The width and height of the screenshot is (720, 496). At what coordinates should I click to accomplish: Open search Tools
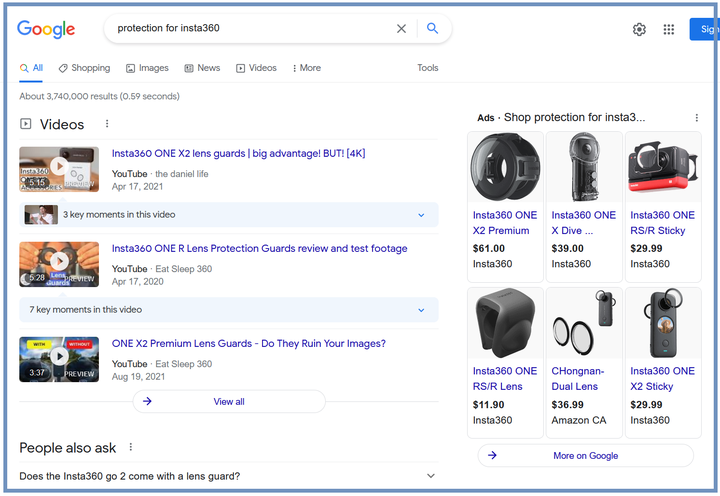[x=428, y=68]
